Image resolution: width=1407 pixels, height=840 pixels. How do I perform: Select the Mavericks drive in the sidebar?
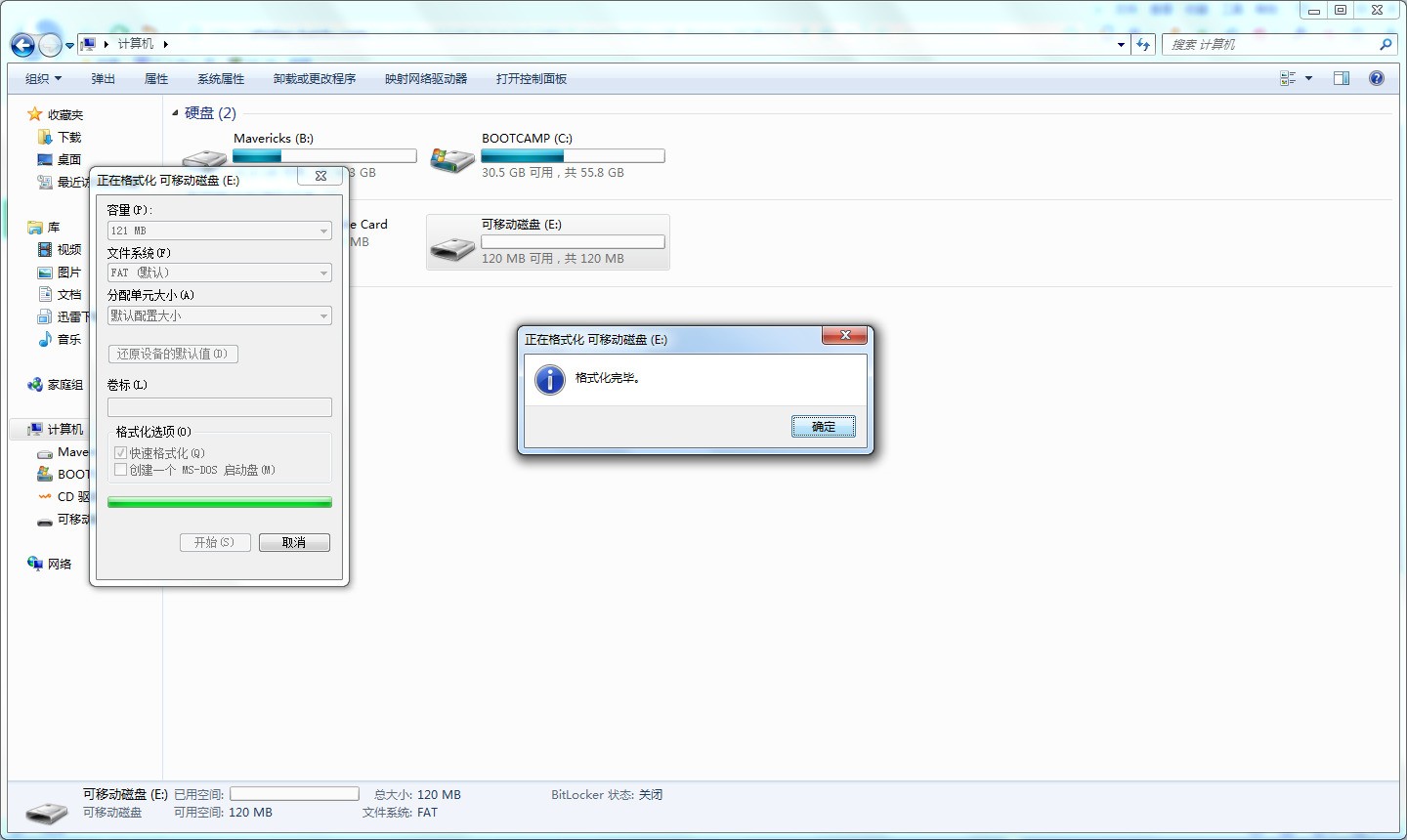point(63,453)
